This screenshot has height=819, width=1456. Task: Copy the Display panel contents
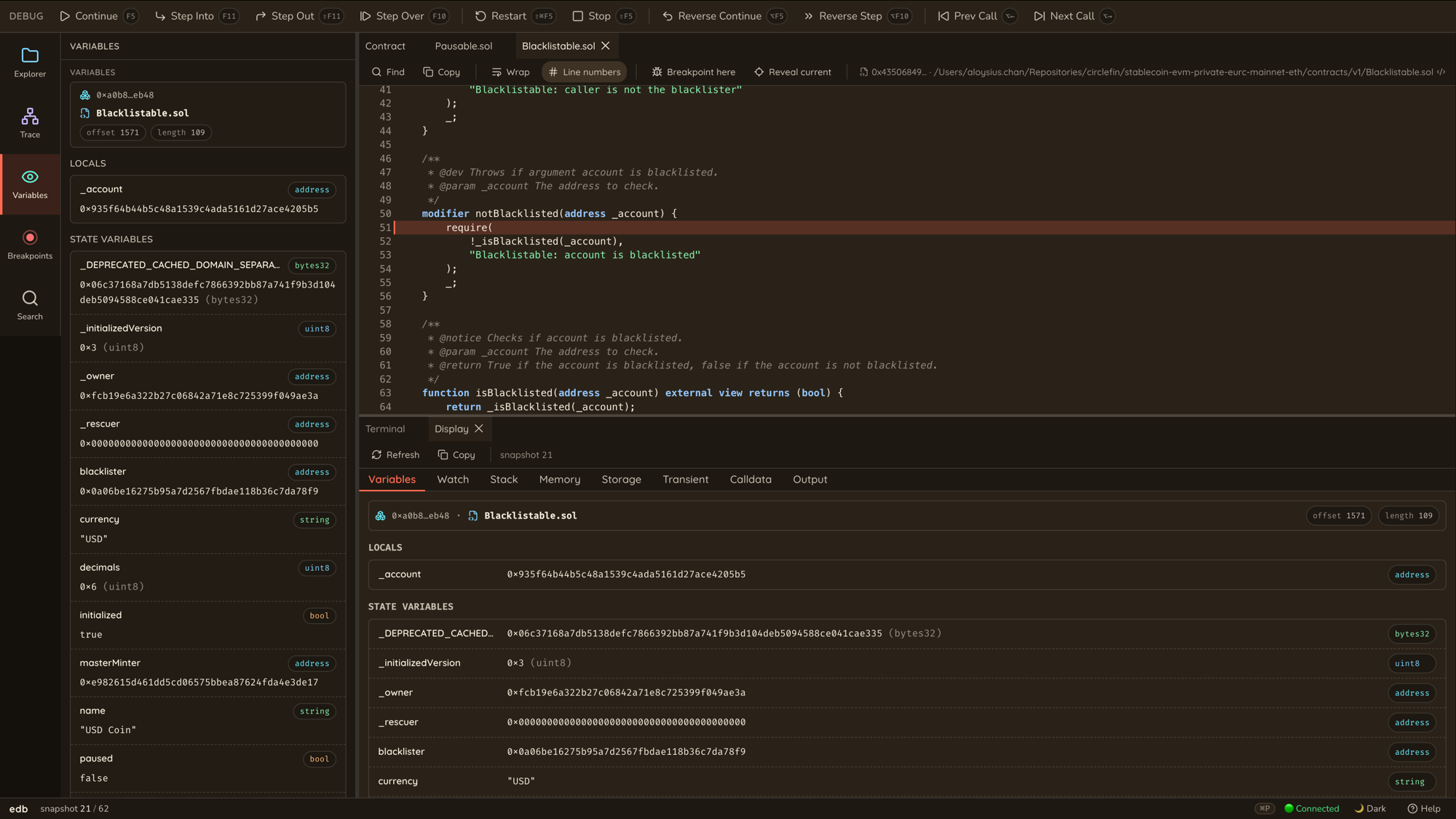(456, 455)
